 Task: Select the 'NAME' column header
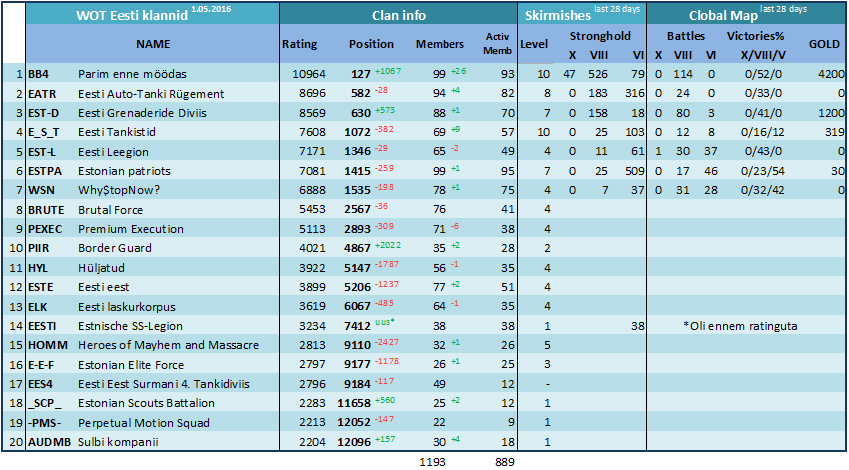pyautogui.click(x=153, y=44)
